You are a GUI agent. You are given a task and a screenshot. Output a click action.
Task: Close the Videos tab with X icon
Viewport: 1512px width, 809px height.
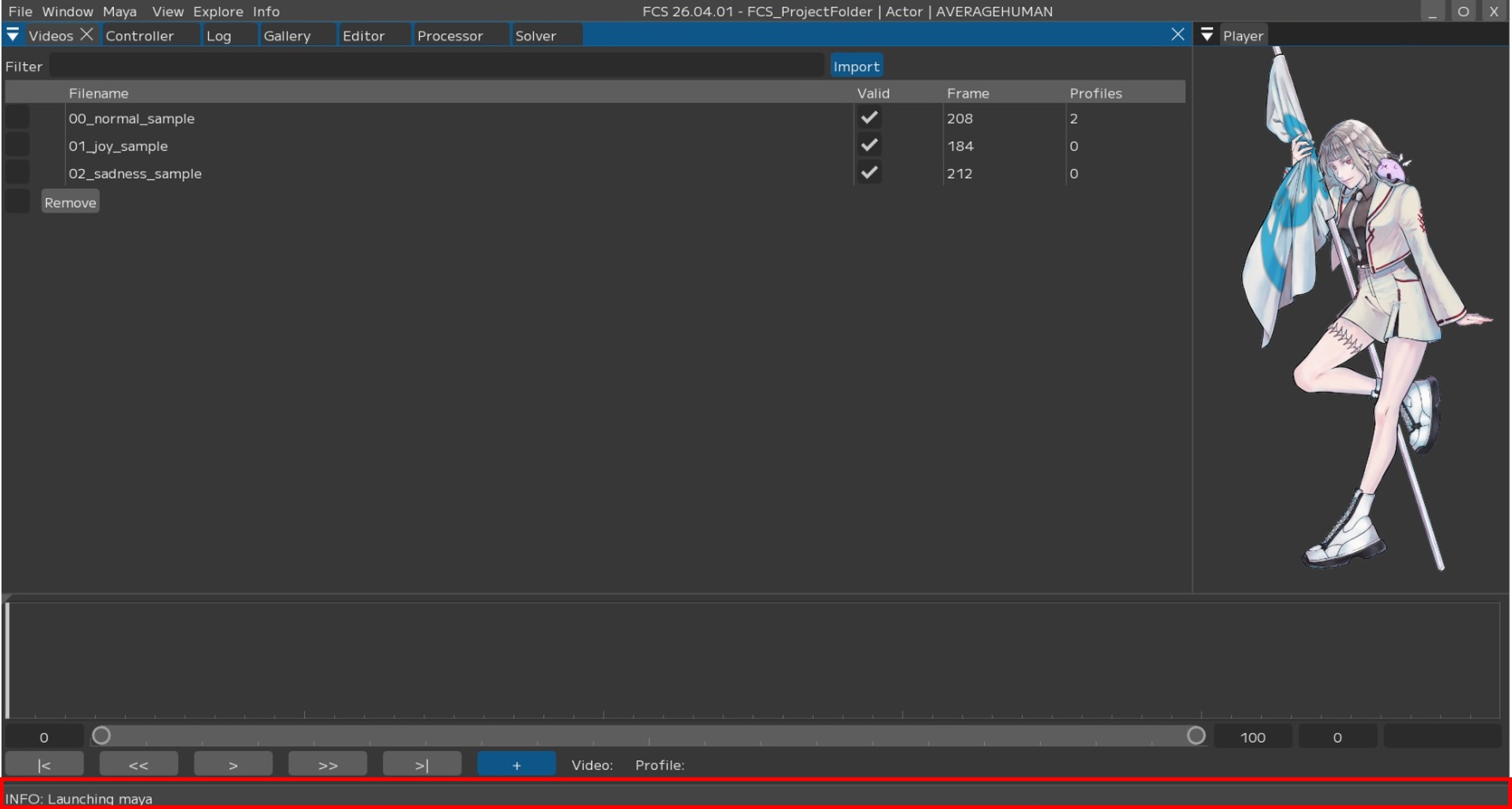(87, 35)
